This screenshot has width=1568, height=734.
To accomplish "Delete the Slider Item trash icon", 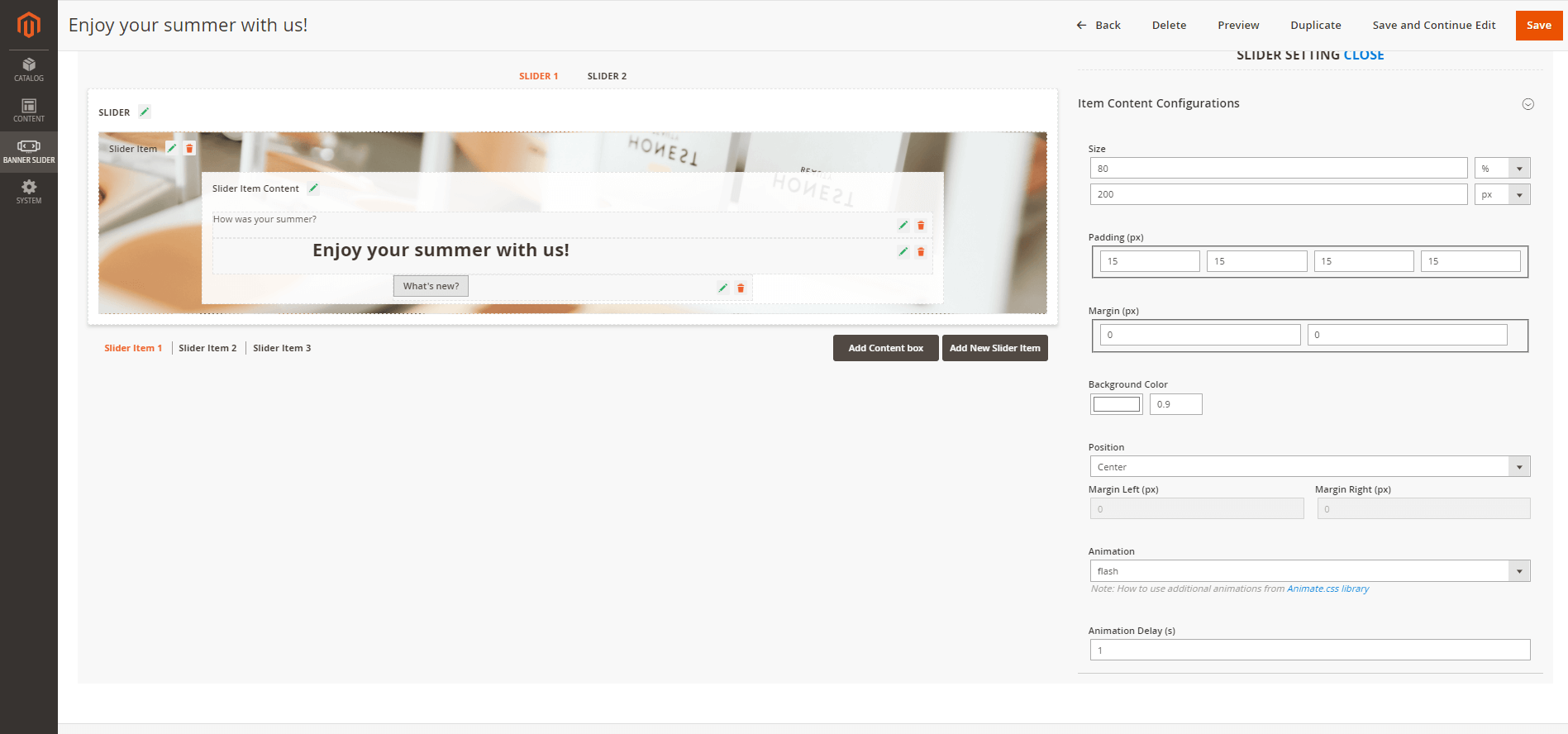I will pos(189,148).
